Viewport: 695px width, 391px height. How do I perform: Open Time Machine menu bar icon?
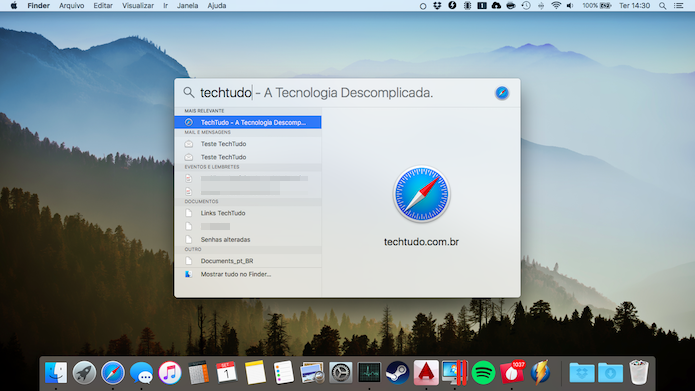pyautogui.click(x=526, y=6)
